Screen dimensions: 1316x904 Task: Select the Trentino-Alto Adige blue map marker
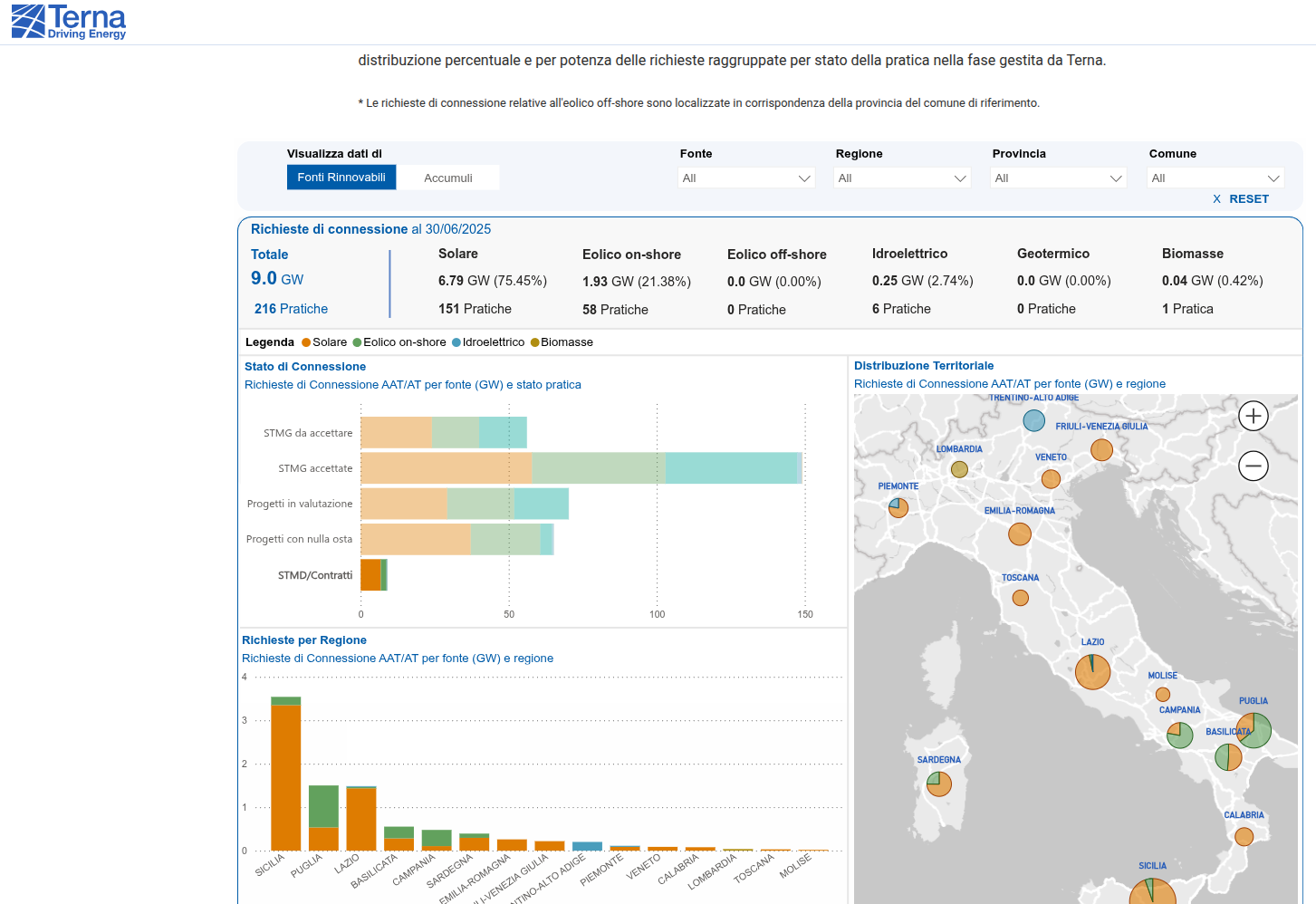click(x=1033, y=420)
